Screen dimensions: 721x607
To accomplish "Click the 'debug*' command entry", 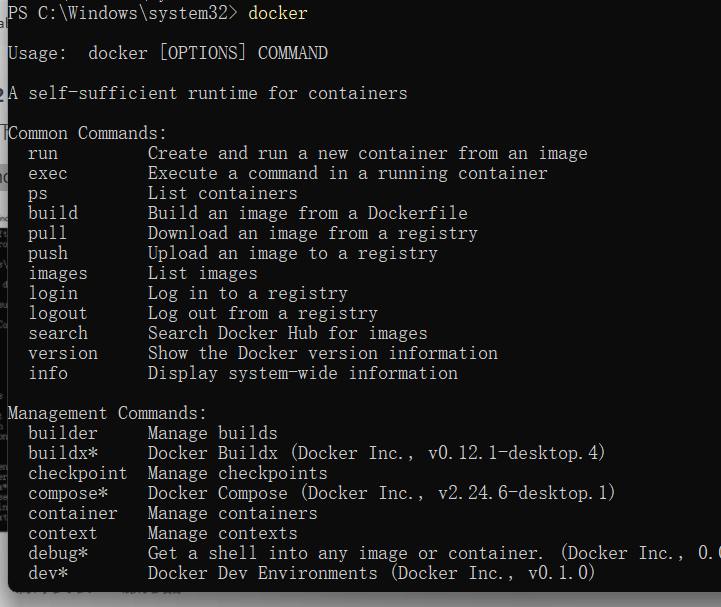I will tap(58, 554).
